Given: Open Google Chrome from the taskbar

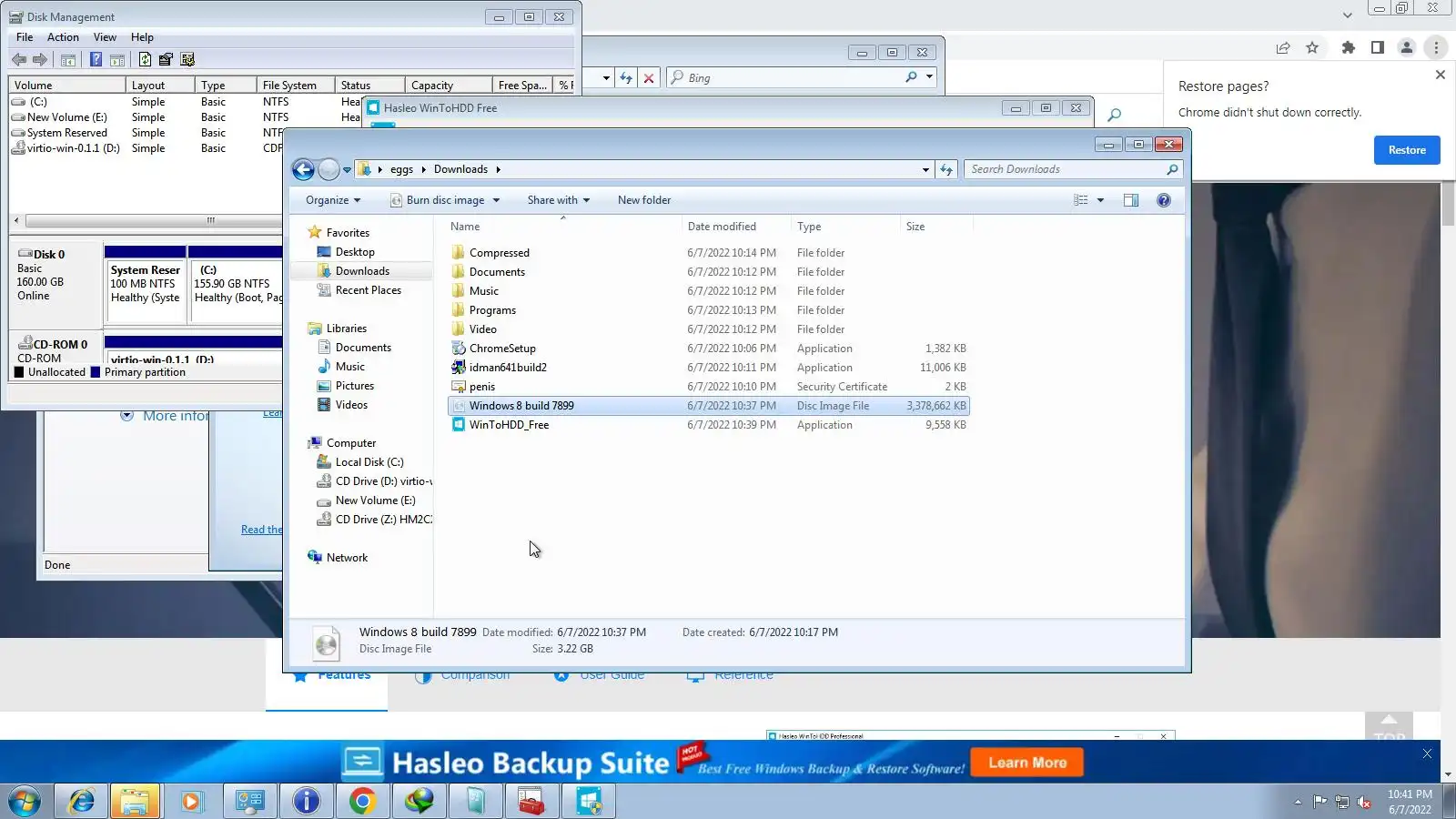Looking at the screenshot, I should coord(362,801).
